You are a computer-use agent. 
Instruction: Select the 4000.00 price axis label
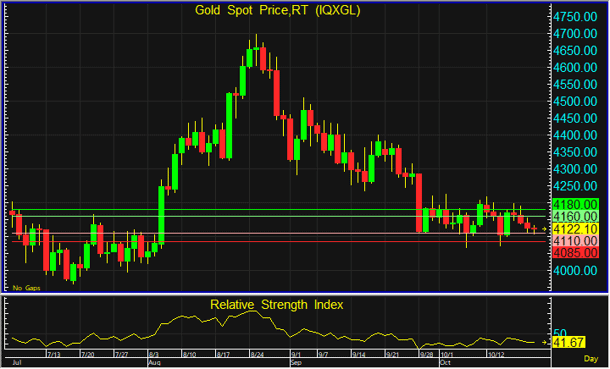point(575,271)
